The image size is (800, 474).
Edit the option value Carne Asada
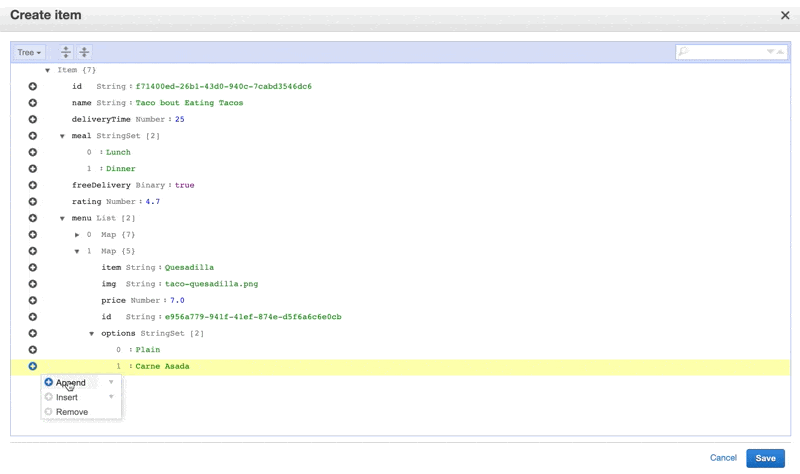coord(162,366)
